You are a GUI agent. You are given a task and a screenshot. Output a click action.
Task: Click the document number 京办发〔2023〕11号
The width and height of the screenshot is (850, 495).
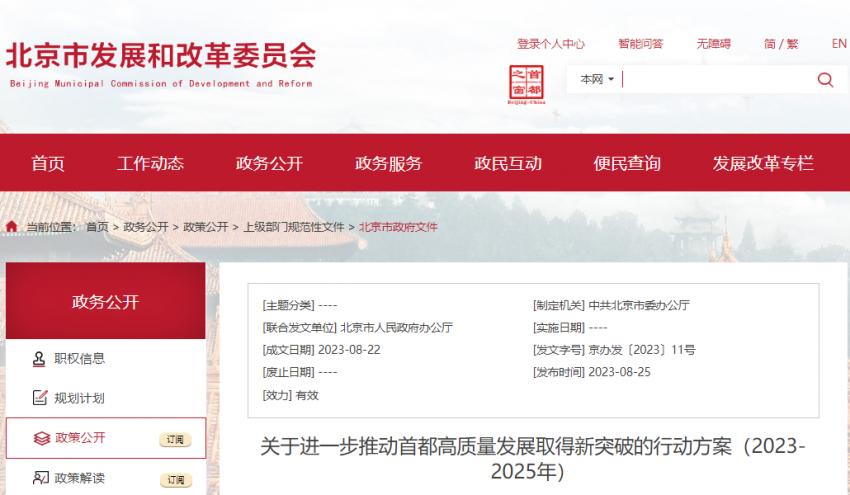tap(642, 350)
